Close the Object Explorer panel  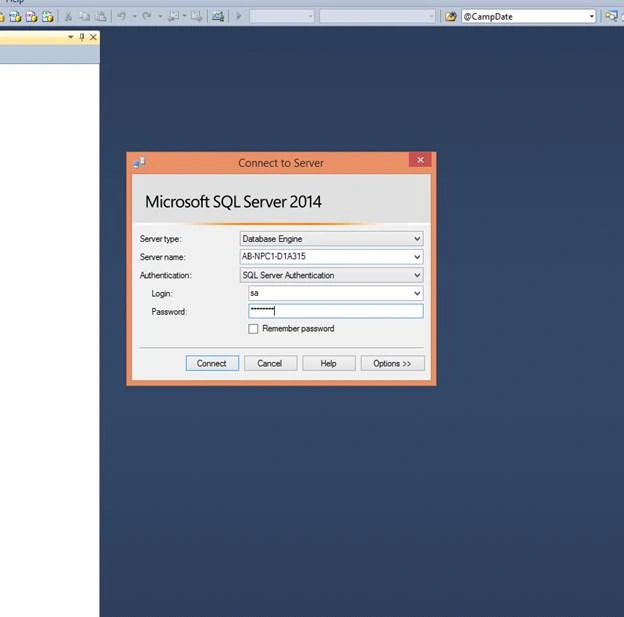(x=93, y=37)
